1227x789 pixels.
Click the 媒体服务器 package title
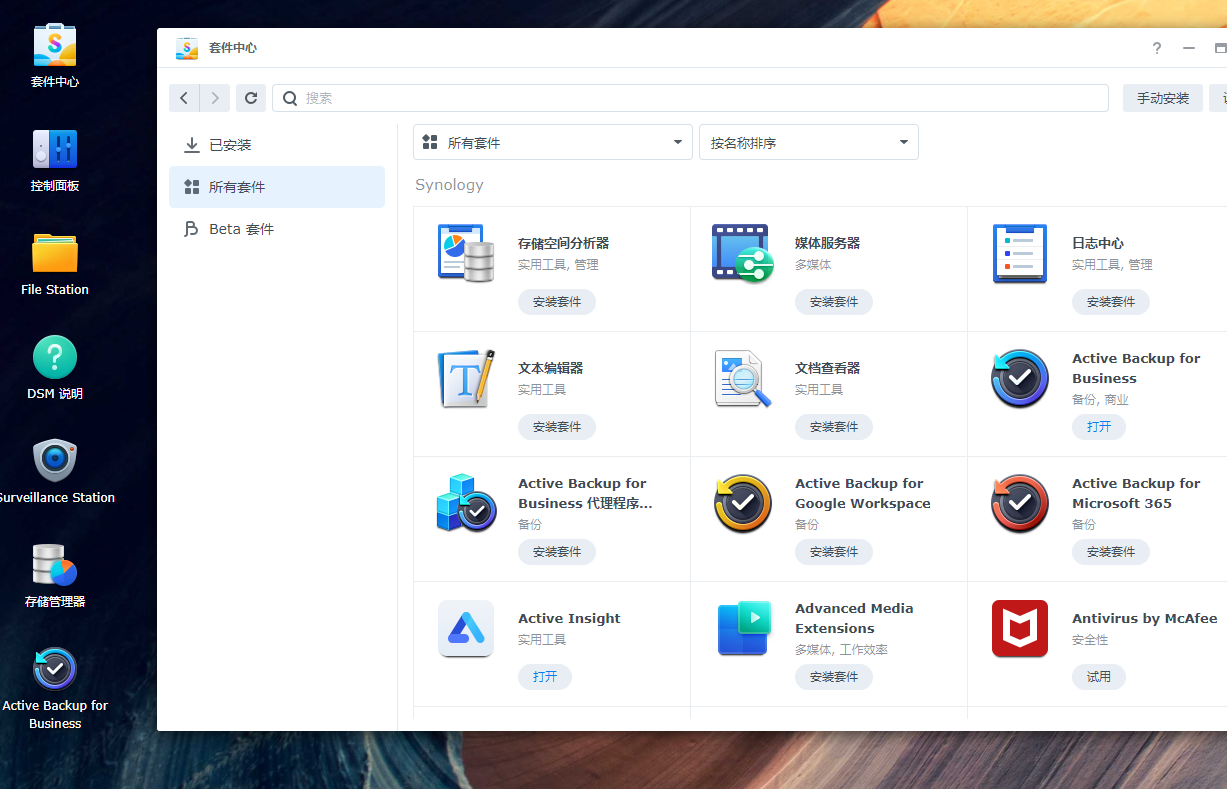(827, 243)
